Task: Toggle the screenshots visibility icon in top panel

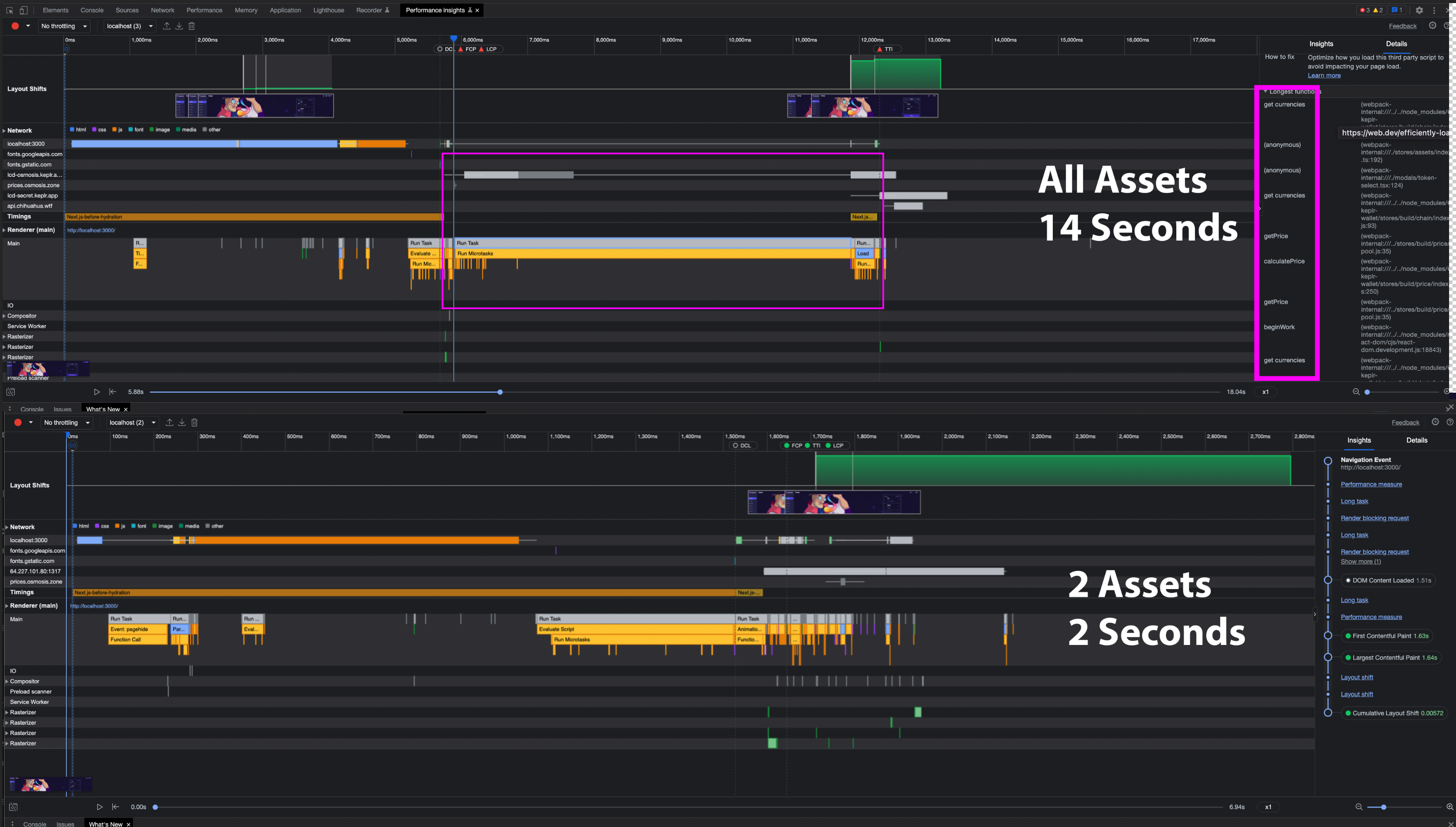Action: (x=10, y=392)
